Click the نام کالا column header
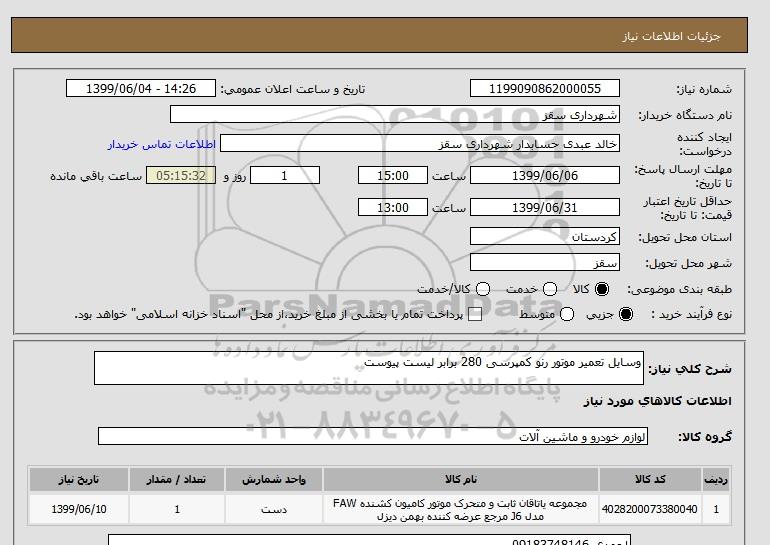Screen dimensions: 770x545 coord(461,479)
